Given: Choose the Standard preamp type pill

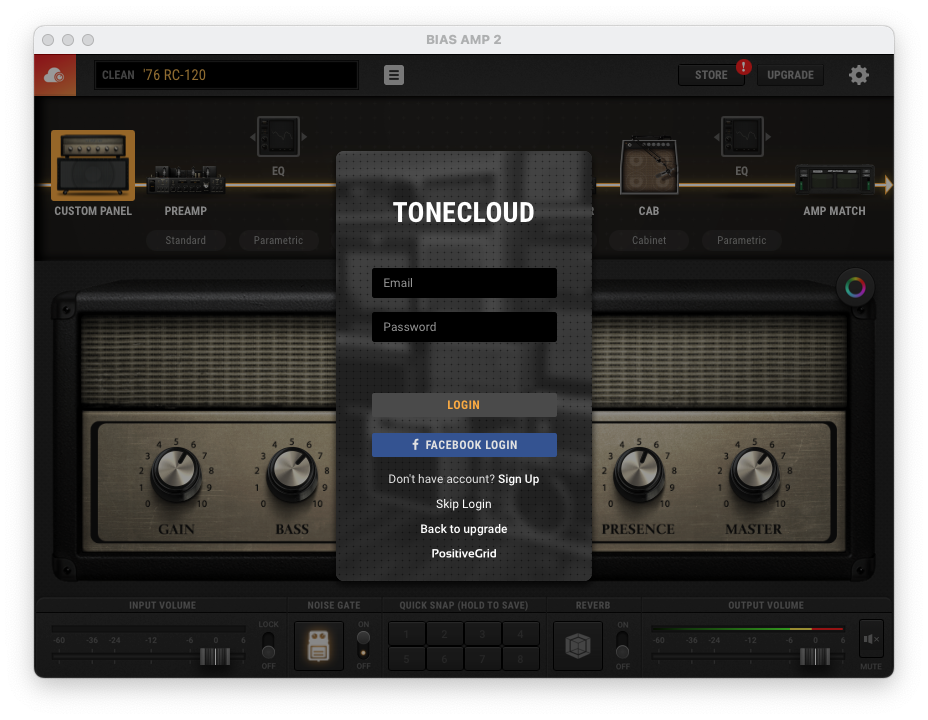Looking at the screenshot, I should 186,240.
